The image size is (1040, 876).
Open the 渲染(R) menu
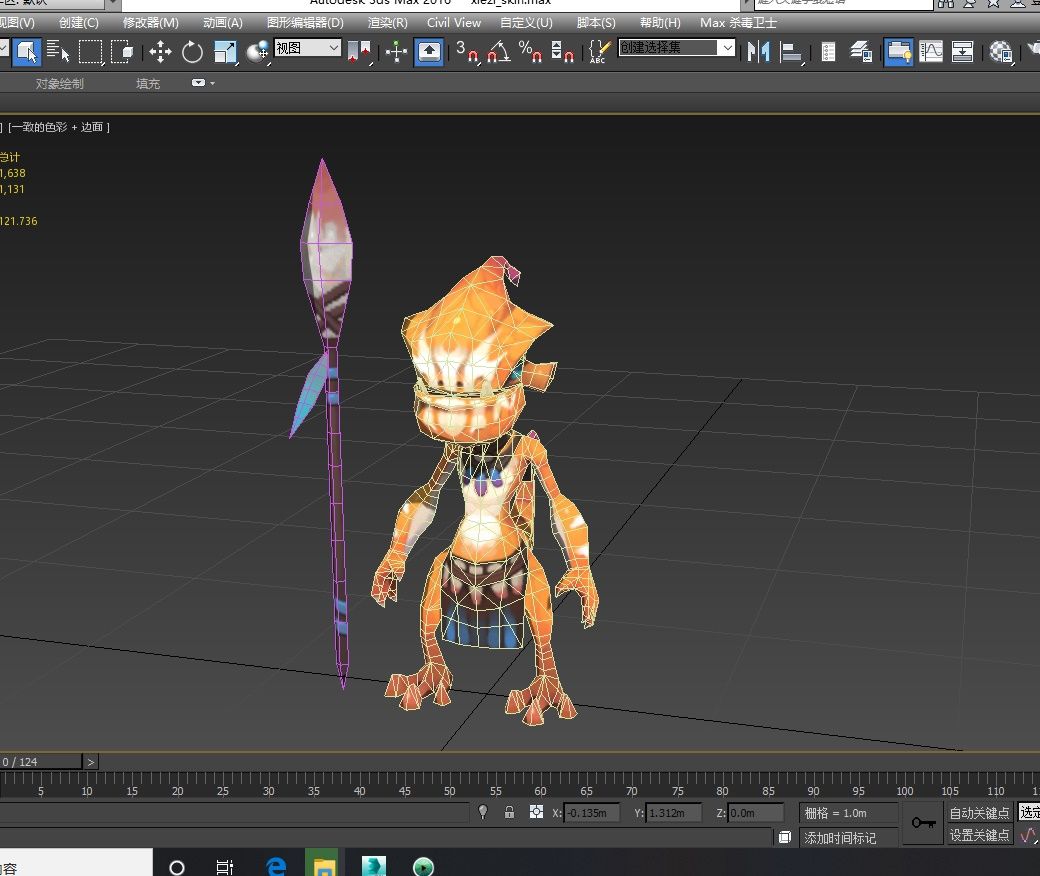[x=387, y=22]
